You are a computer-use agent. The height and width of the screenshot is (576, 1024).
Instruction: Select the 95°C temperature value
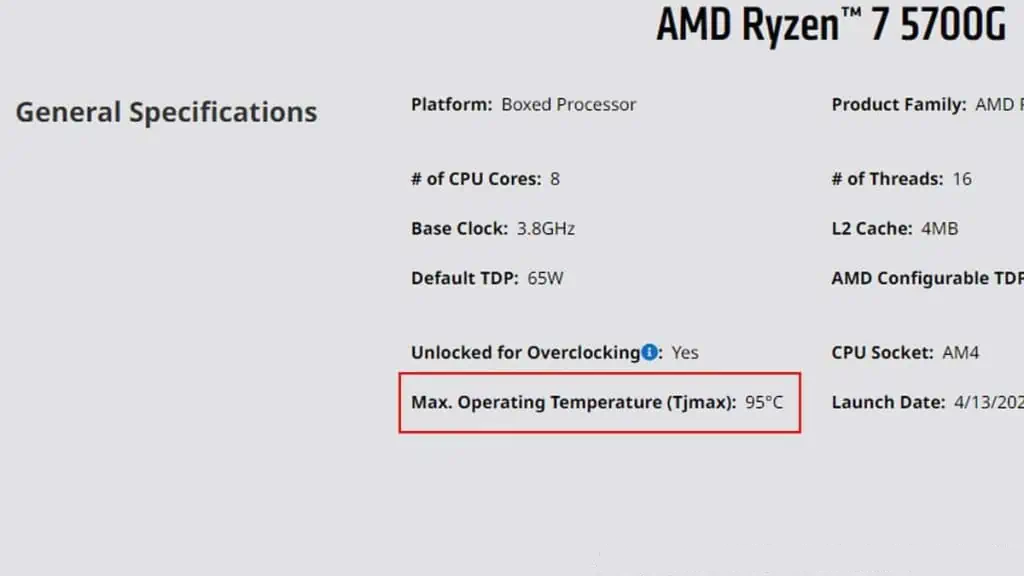764,402
